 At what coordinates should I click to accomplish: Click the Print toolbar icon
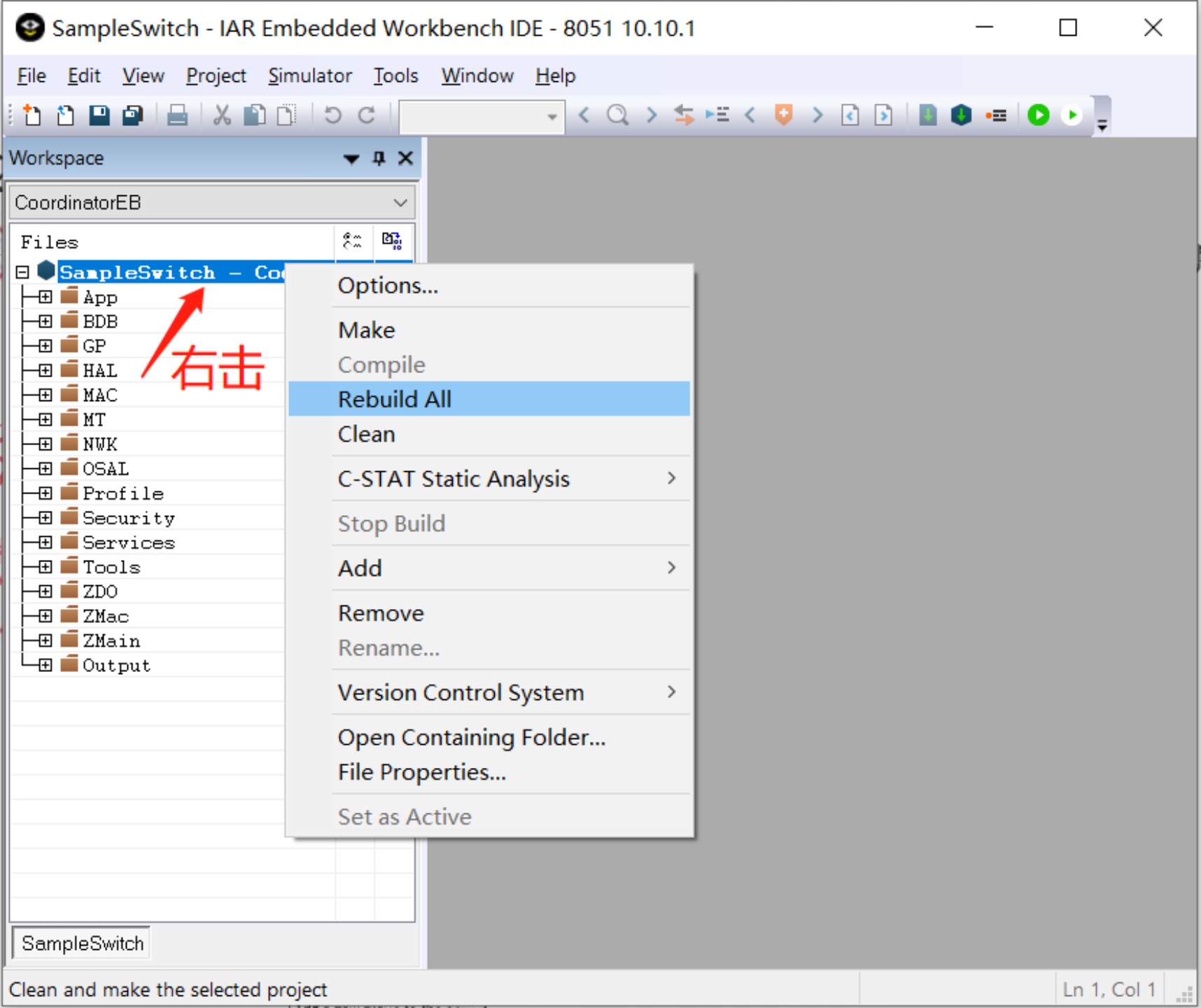coord(177,115)
